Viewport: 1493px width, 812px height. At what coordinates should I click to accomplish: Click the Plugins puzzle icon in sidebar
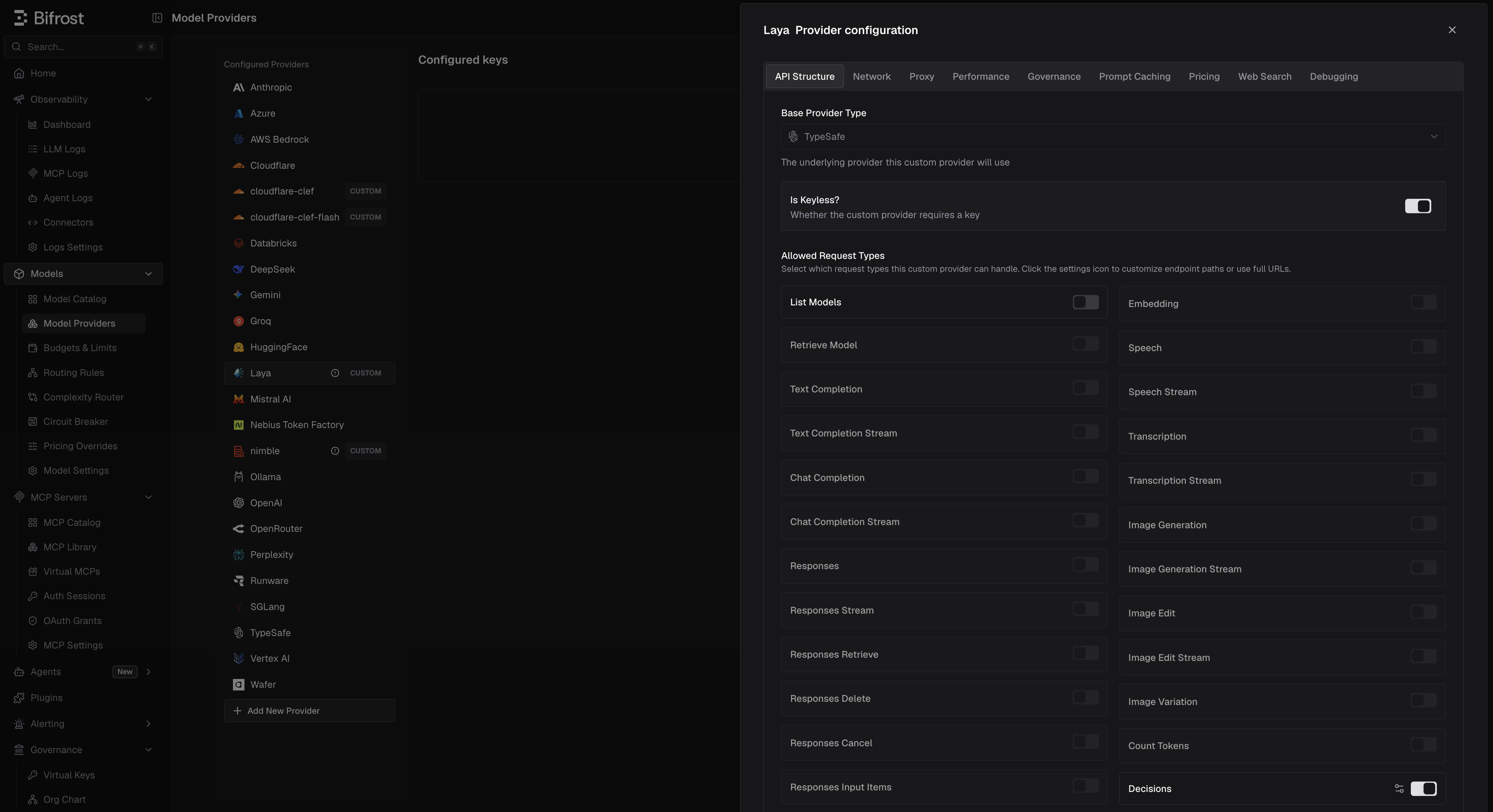click(x=19, y=698)
